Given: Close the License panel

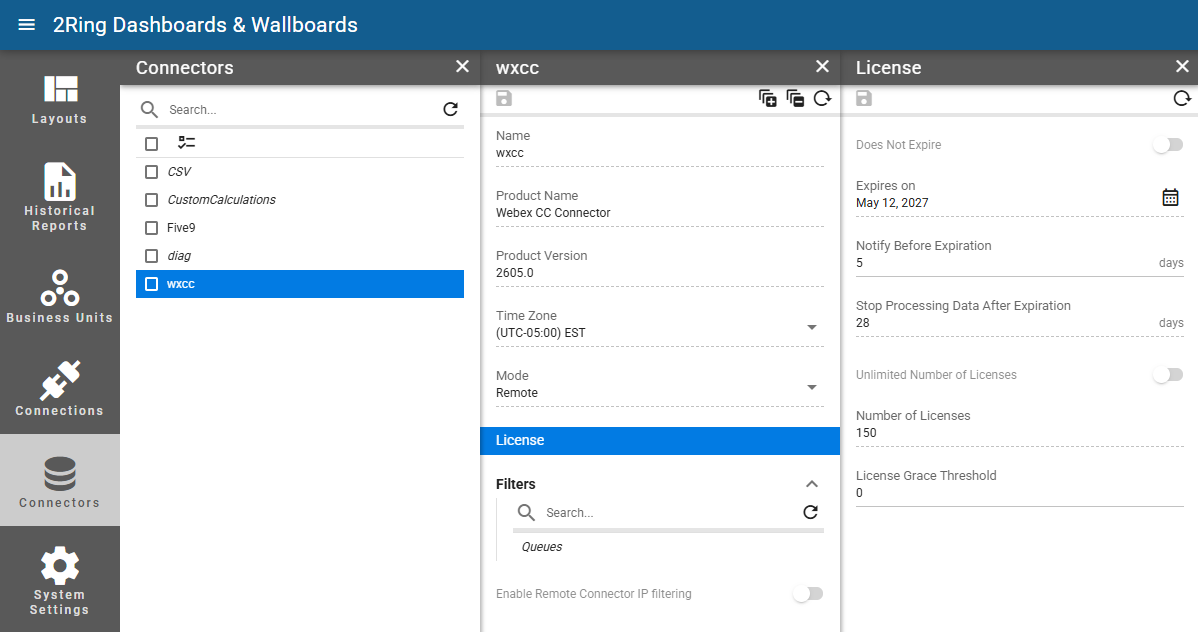Looking at the screenshot, I should point(1182,66).
